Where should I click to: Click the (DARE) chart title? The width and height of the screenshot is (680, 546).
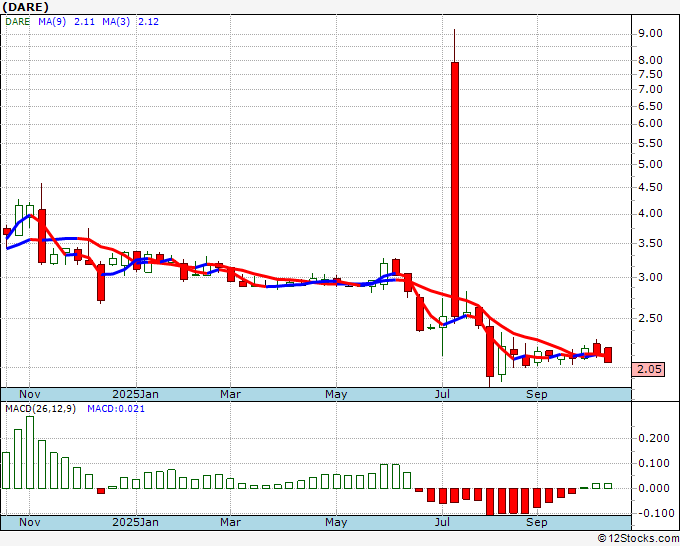point(25,7)
